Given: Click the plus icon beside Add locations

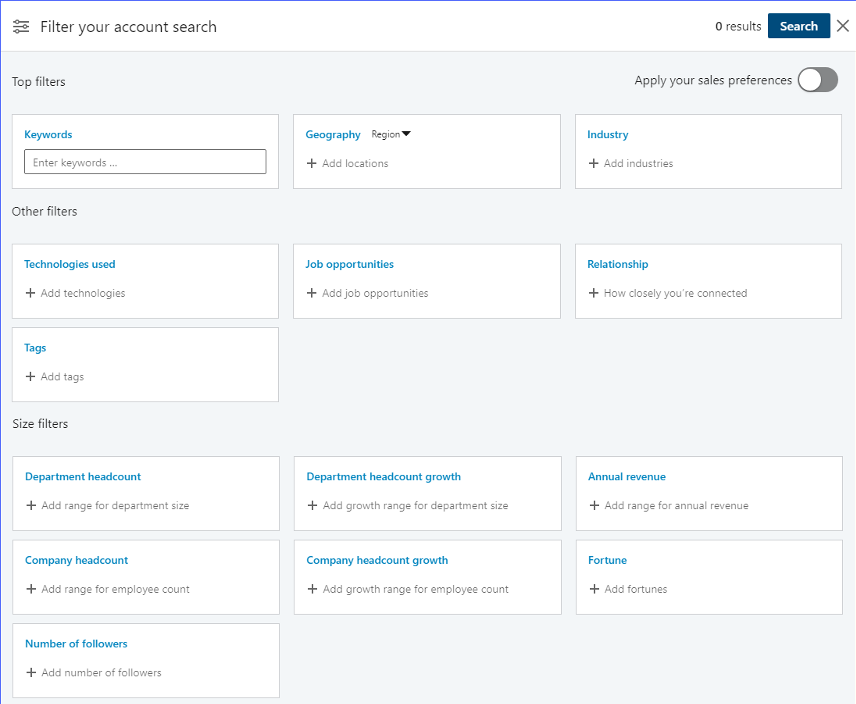Looking at the screenshot, I should pyautogui.click(x=312, y=163).
